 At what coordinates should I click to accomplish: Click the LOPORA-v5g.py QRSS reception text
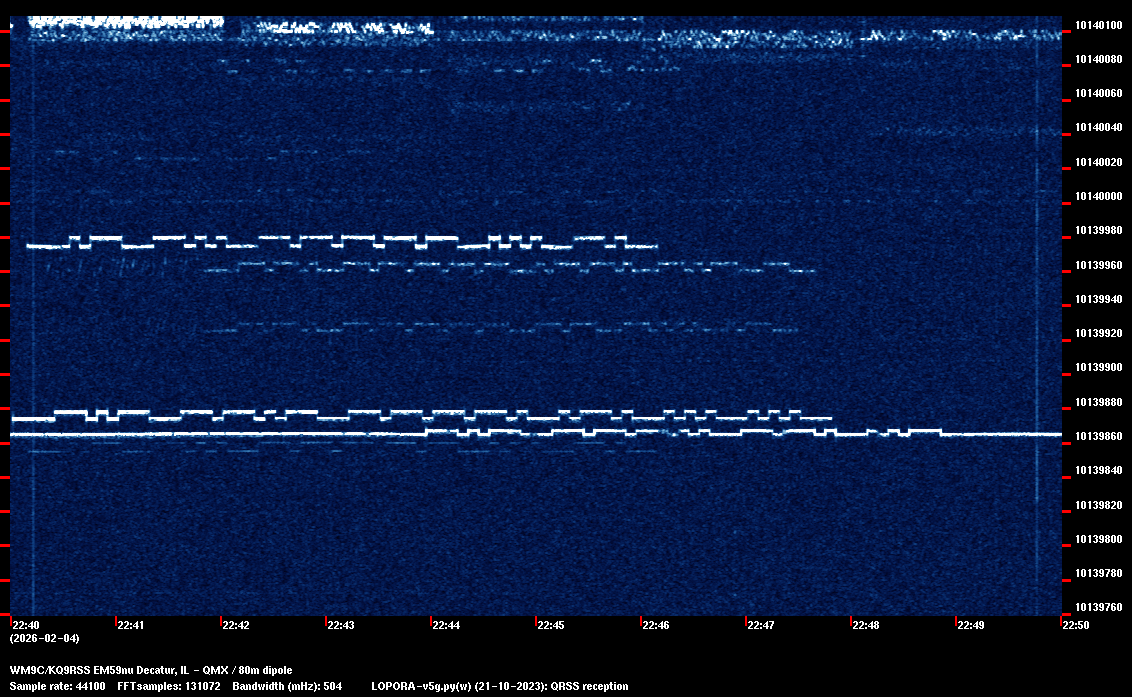[499, 687]
